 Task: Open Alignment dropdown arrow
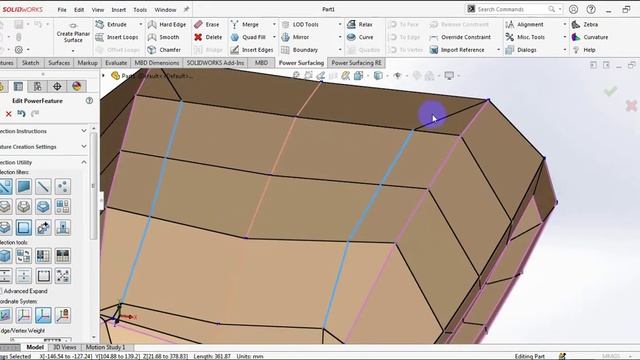(x=564, y=24)
